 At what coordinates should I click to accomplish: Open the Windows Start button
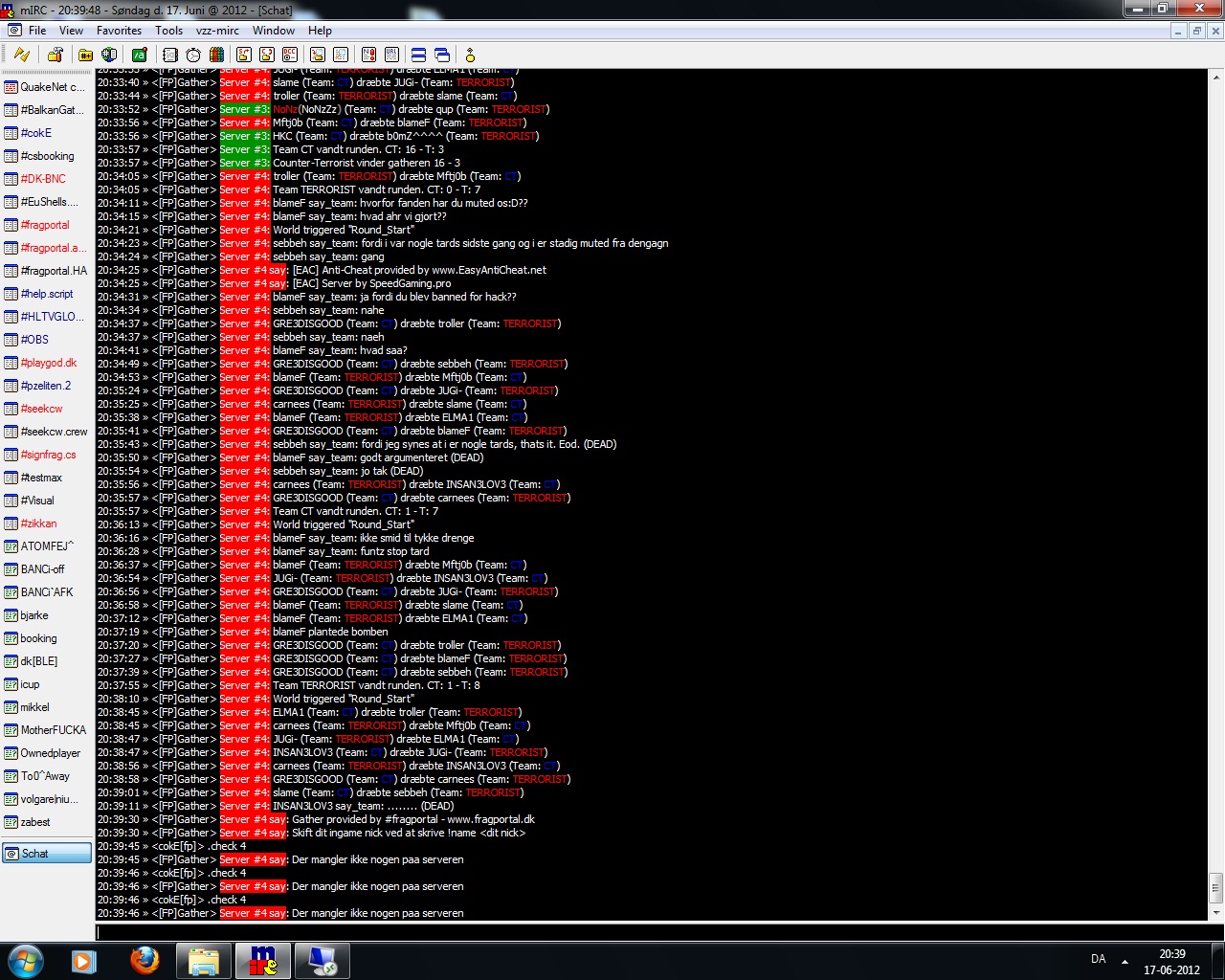pos(26,961)
